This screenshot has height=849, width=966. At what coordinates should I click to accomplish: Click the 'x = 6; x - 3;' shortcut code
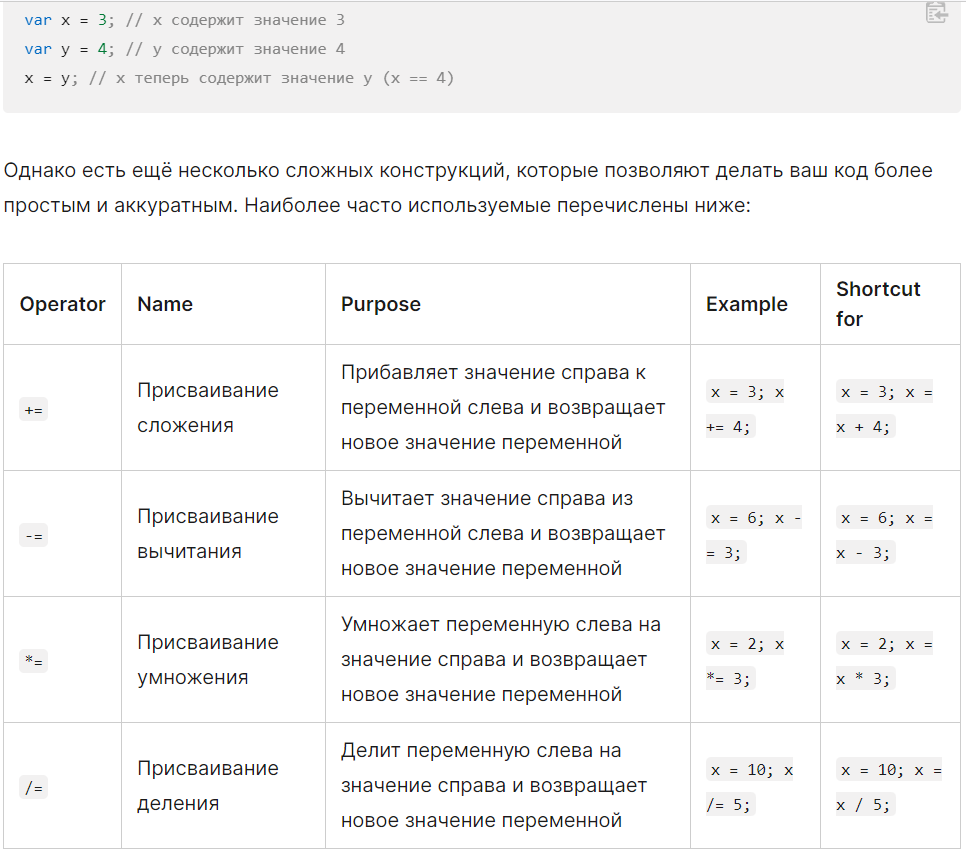point(884,535)
